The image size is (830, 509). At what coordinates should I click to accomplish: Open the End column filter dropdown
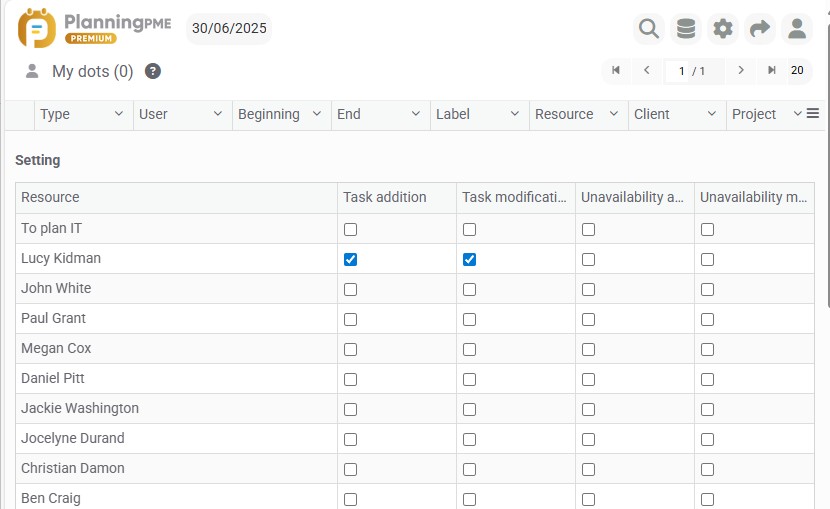coord(416,113)
